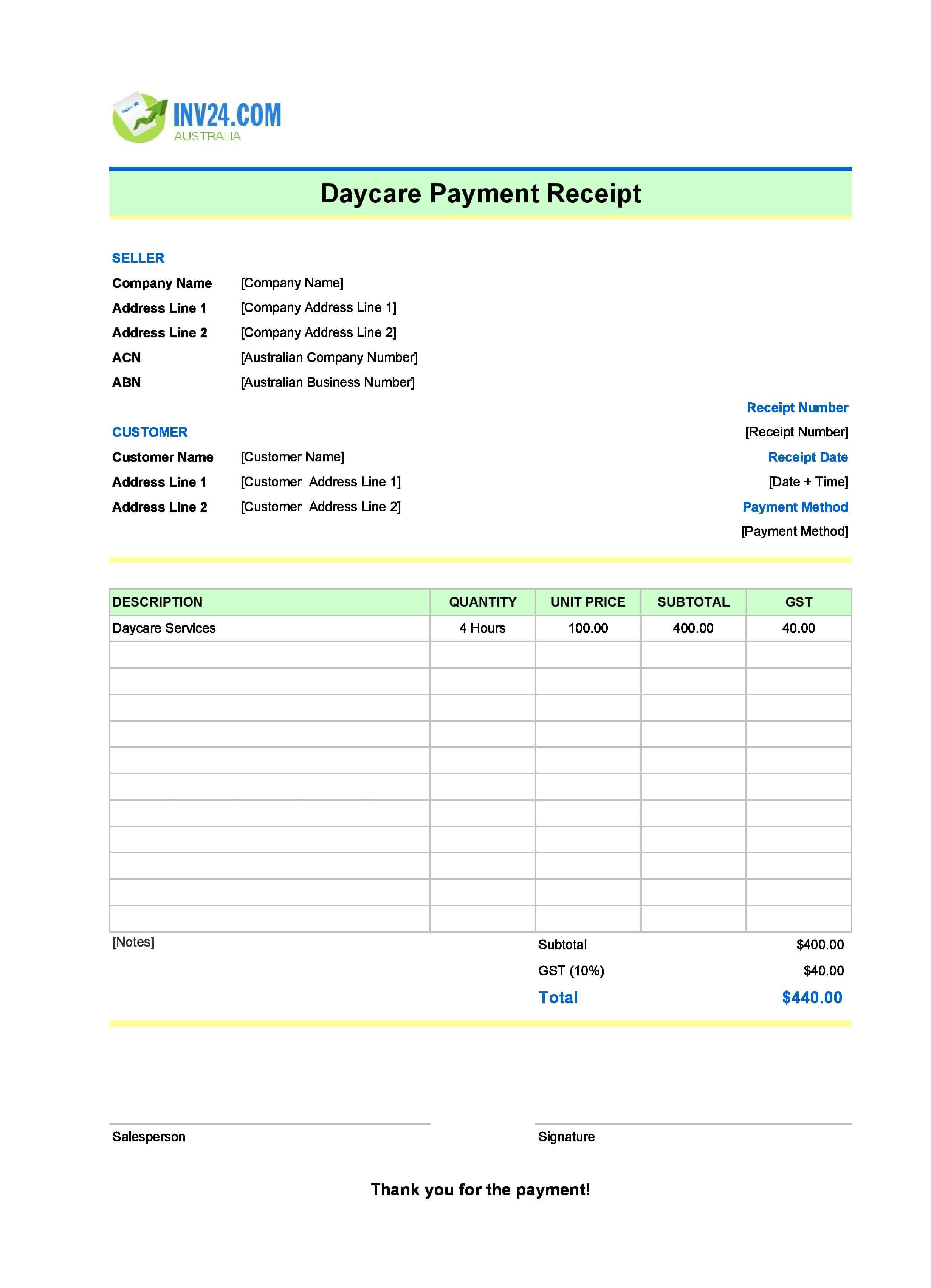
Task: Click the Payment Method heading
Action: (795, 507)
